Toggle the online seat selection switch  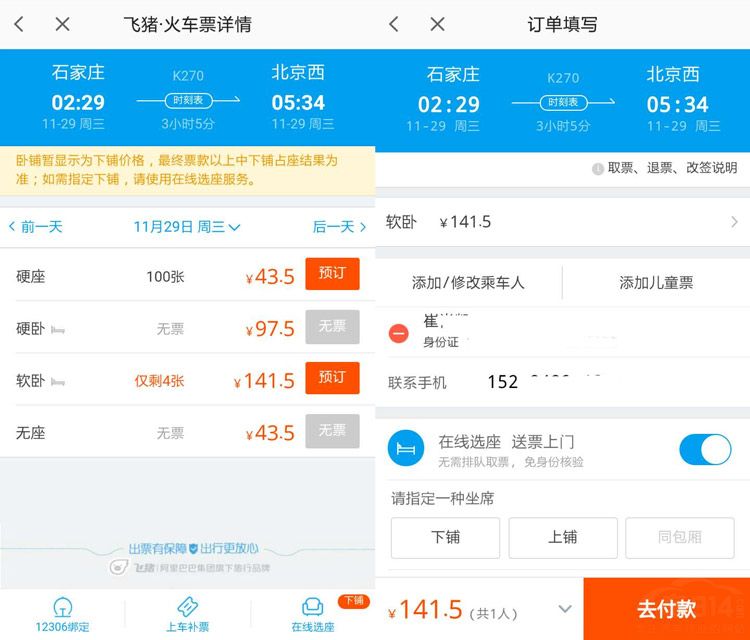pos(705,450)
